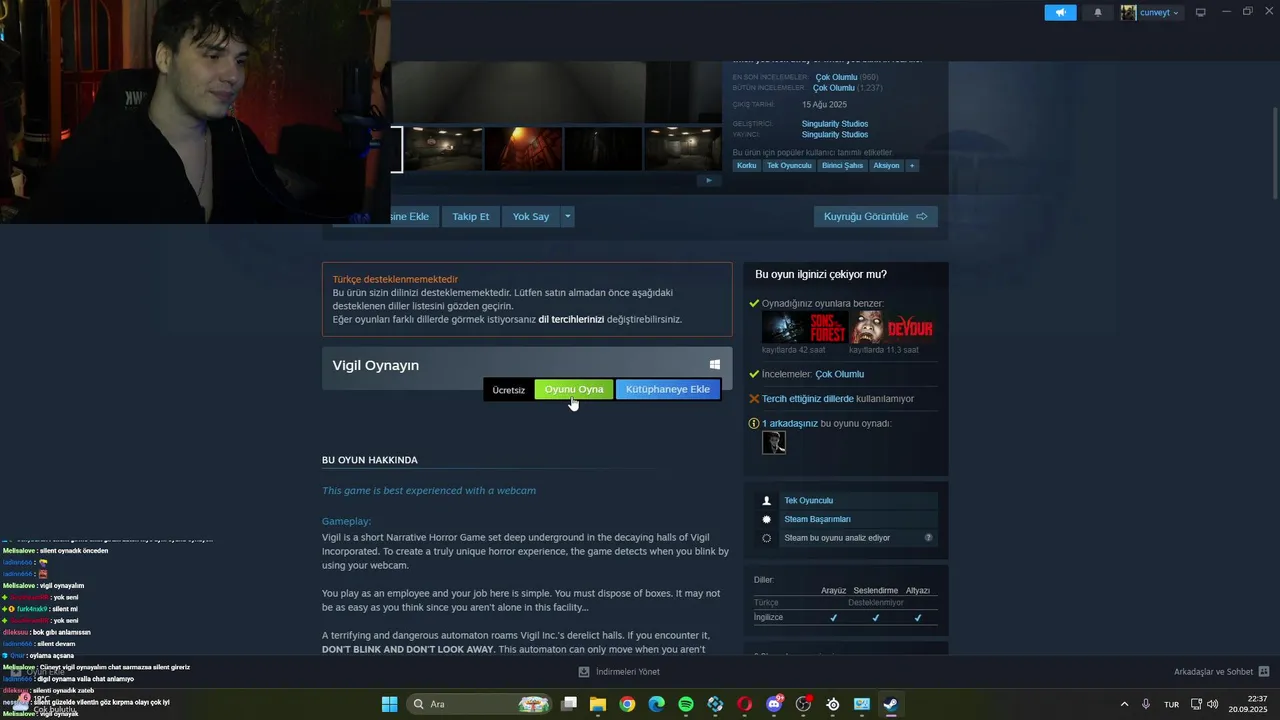Open İndirmeleri Yönet downloads manager

pos(620,672)
